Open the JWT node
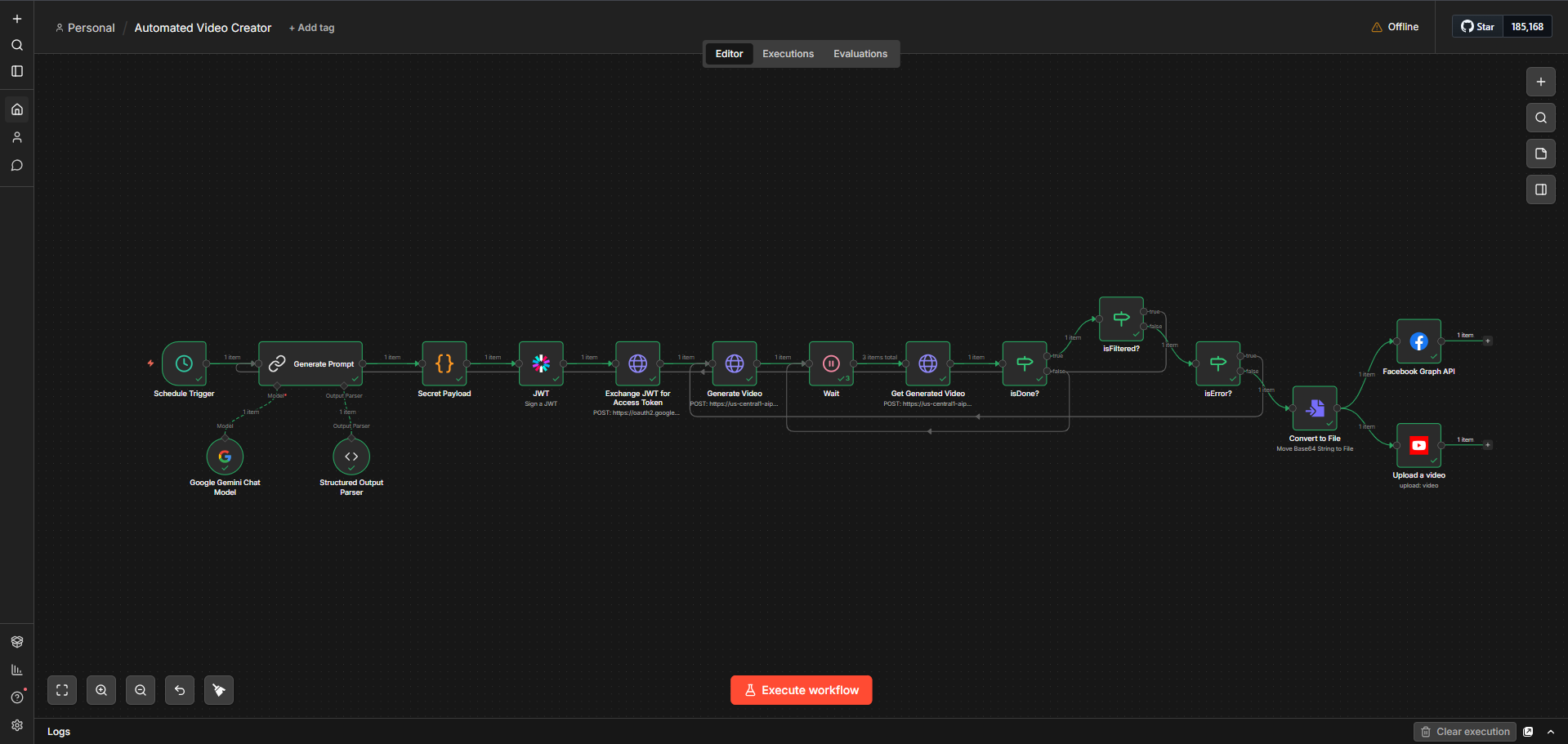The image size is (1568, 744). click(541, 363)
